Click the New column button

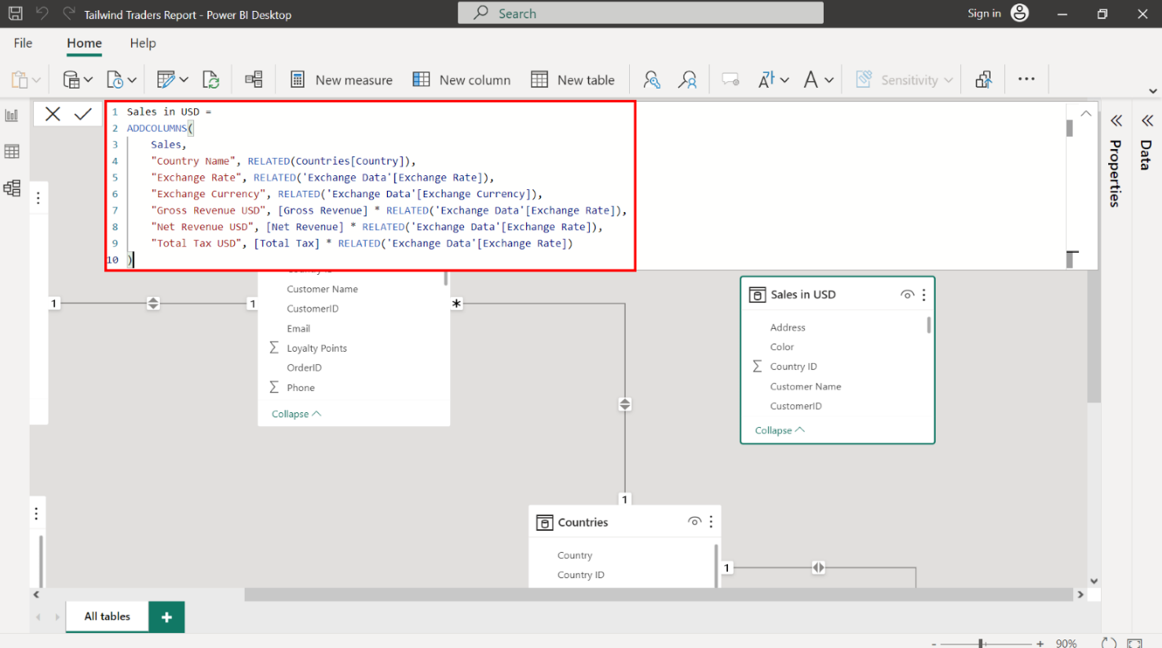(x=461, y=80)
